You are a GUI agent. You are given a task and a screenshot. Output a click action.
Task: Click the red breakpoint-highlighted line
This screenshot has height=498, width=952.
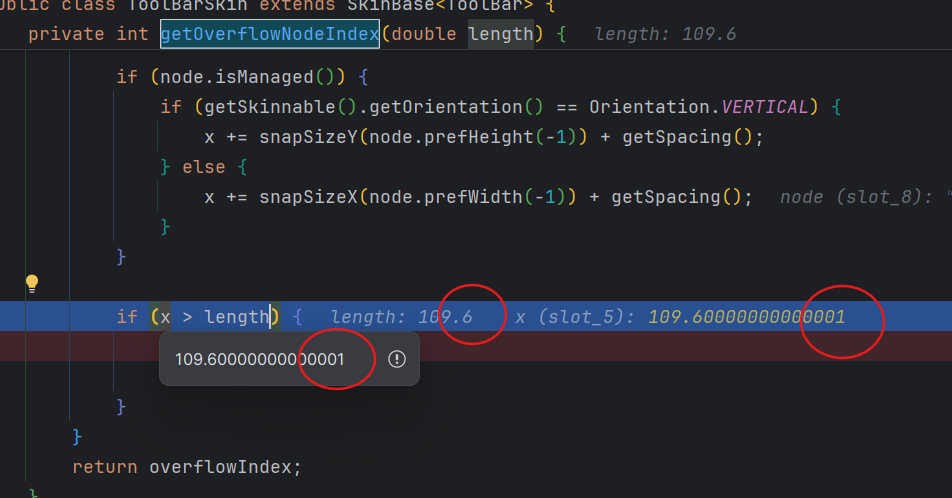pos(600,347)
